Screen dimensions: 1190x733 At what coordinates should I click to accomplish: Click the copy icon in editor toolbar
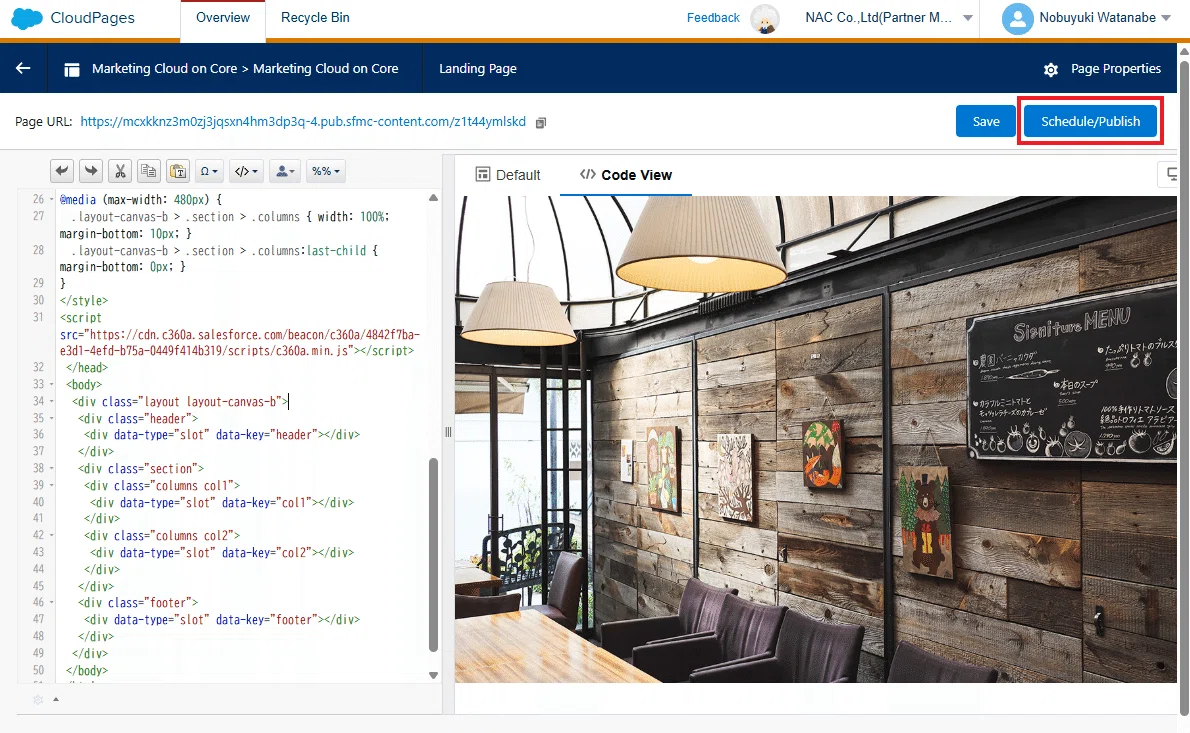point(149,171)
